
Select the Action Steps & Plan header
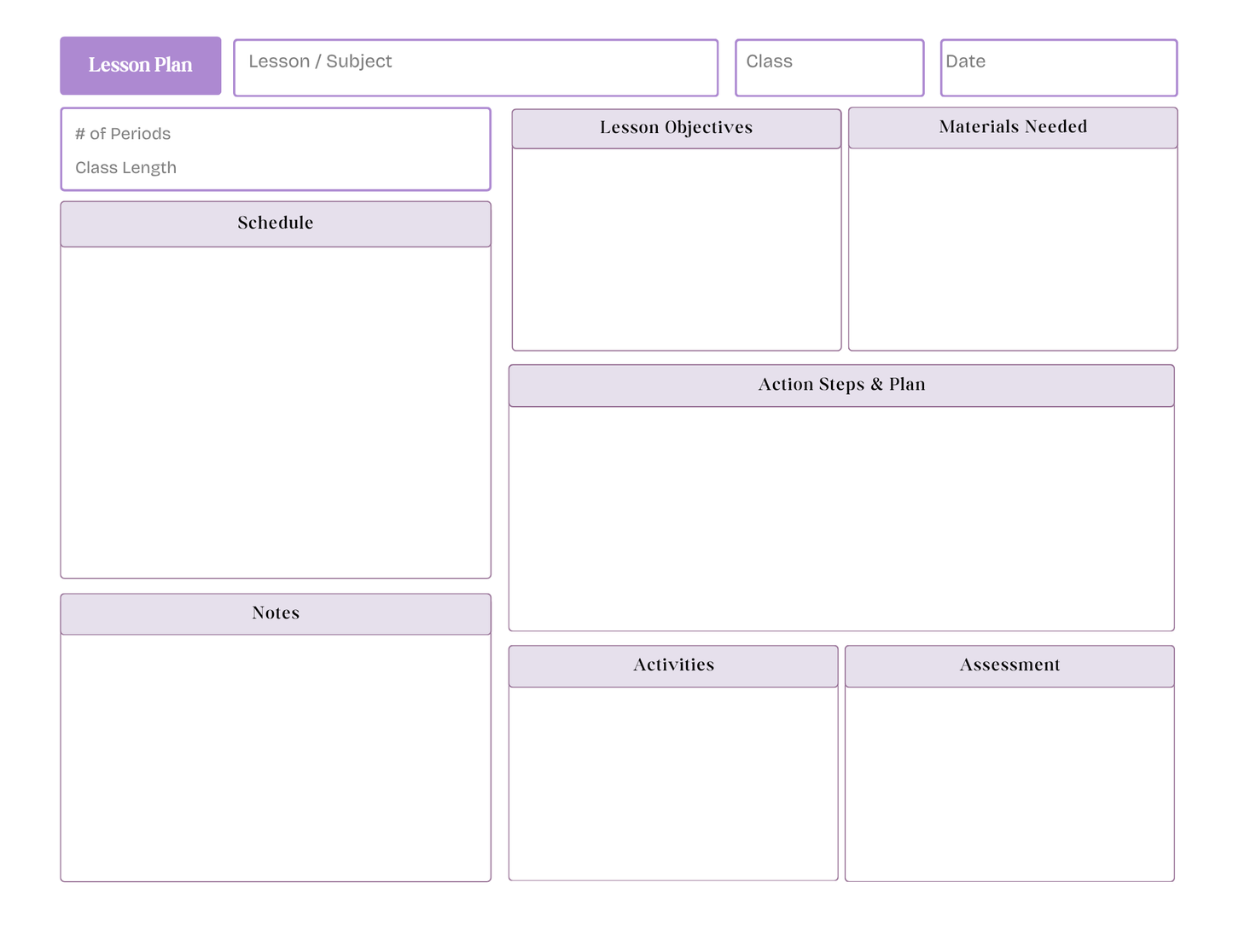tap(841, 386)
